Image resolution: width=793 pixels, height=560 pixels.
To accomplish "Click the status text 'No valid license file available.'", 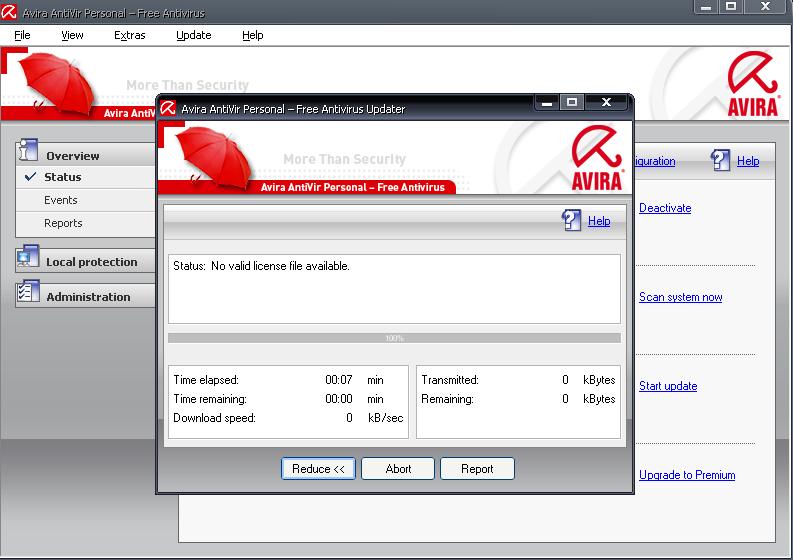I will pyautogui.click(x=280, y=266).
